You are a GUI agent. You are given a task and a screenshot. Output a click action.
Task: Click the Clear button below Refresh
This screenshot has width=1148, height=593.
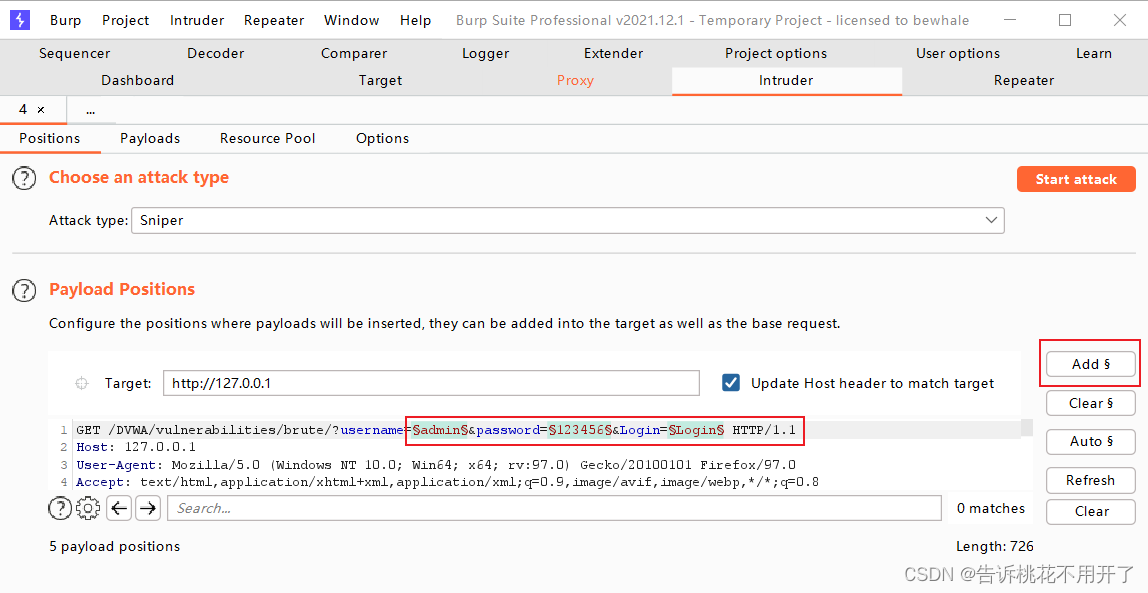[x=1091, y=512]
